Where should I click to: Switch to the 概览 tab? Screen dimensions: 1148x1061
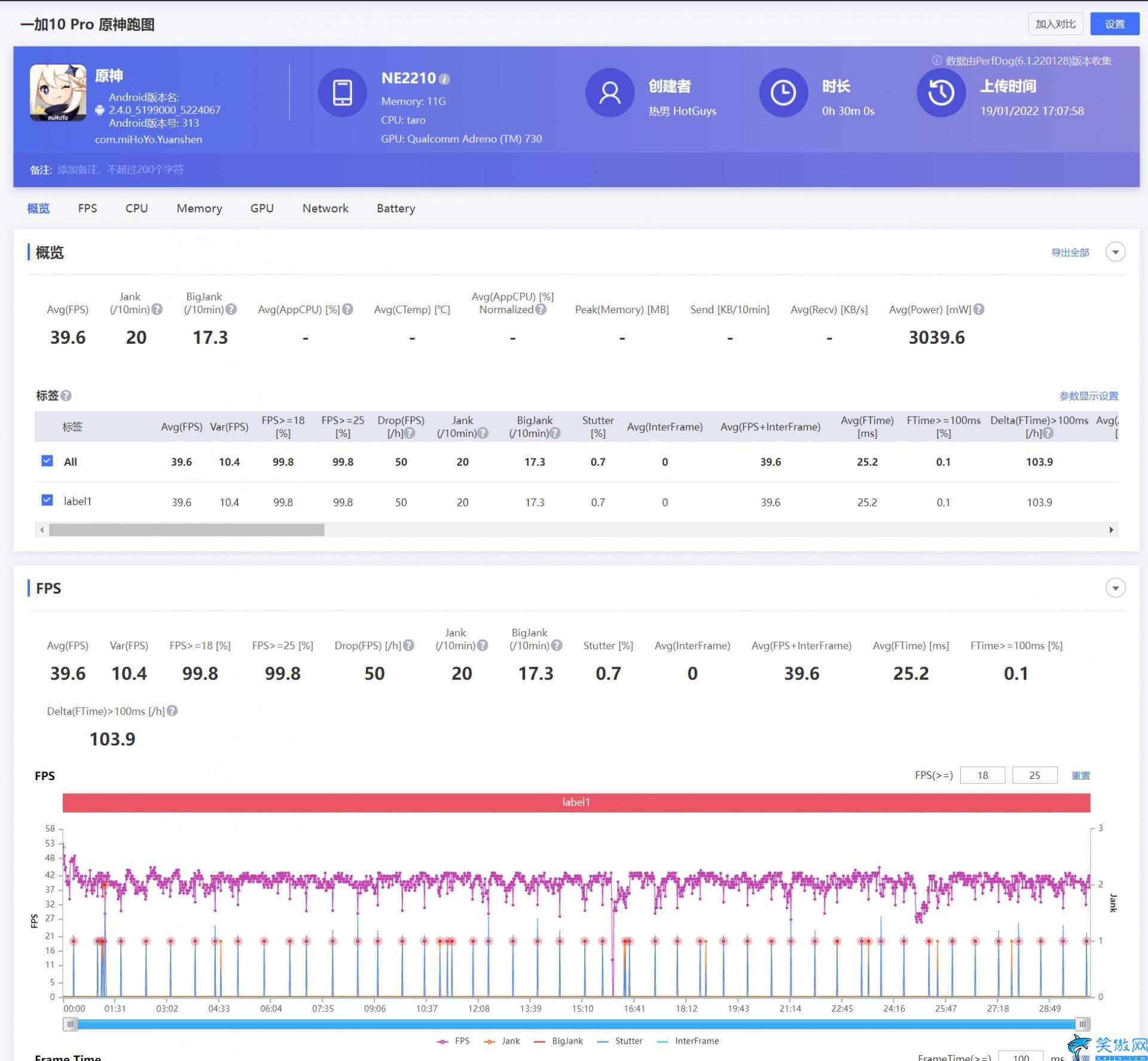[x=38, y=209]
